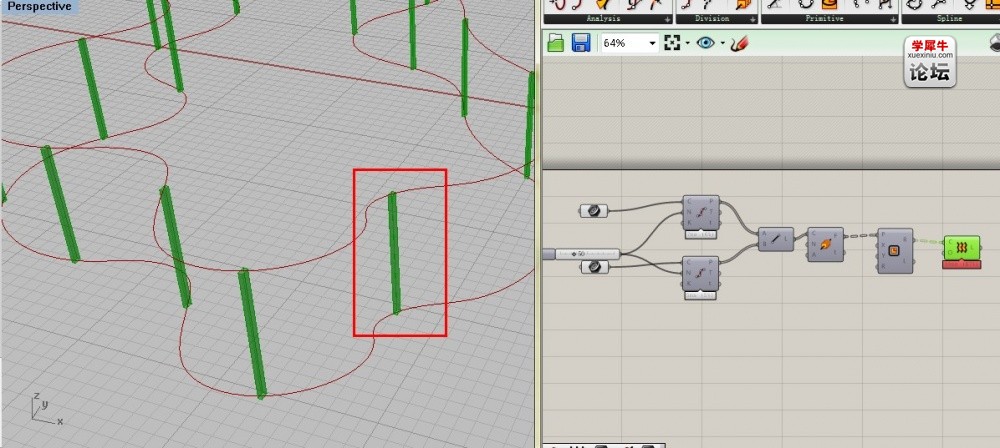Toggle the preview eye icon
The image size is (1000, 448).
tap(705, 43)
